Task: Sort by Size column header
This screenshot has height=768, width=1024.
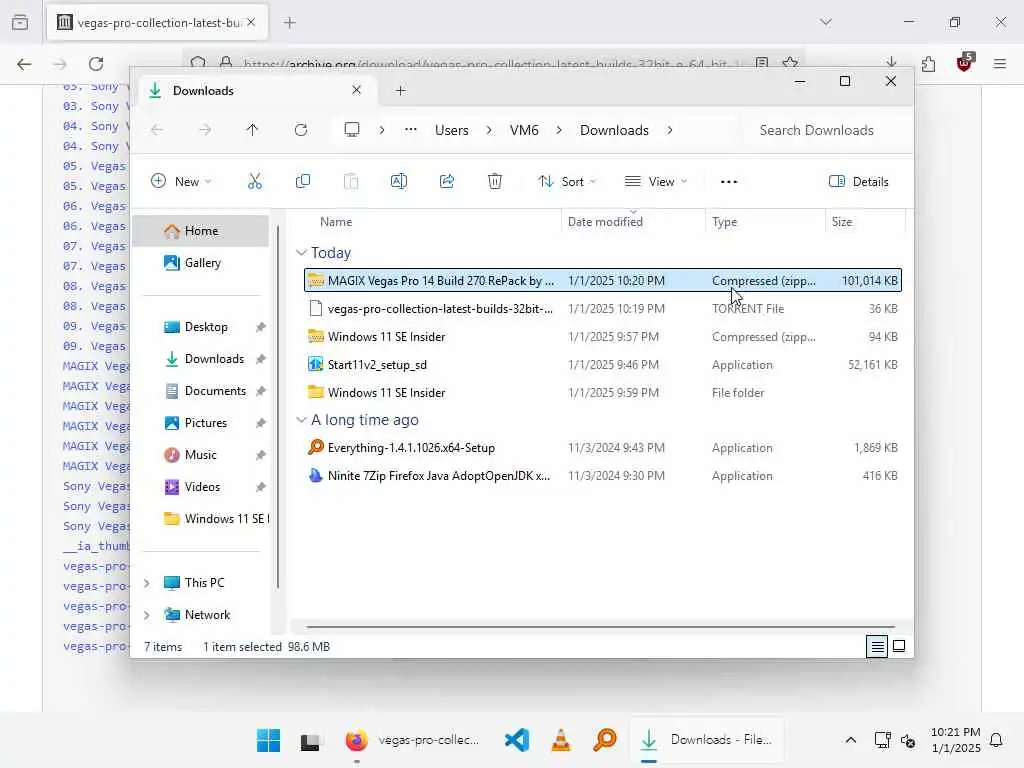Action: (865, 221)
